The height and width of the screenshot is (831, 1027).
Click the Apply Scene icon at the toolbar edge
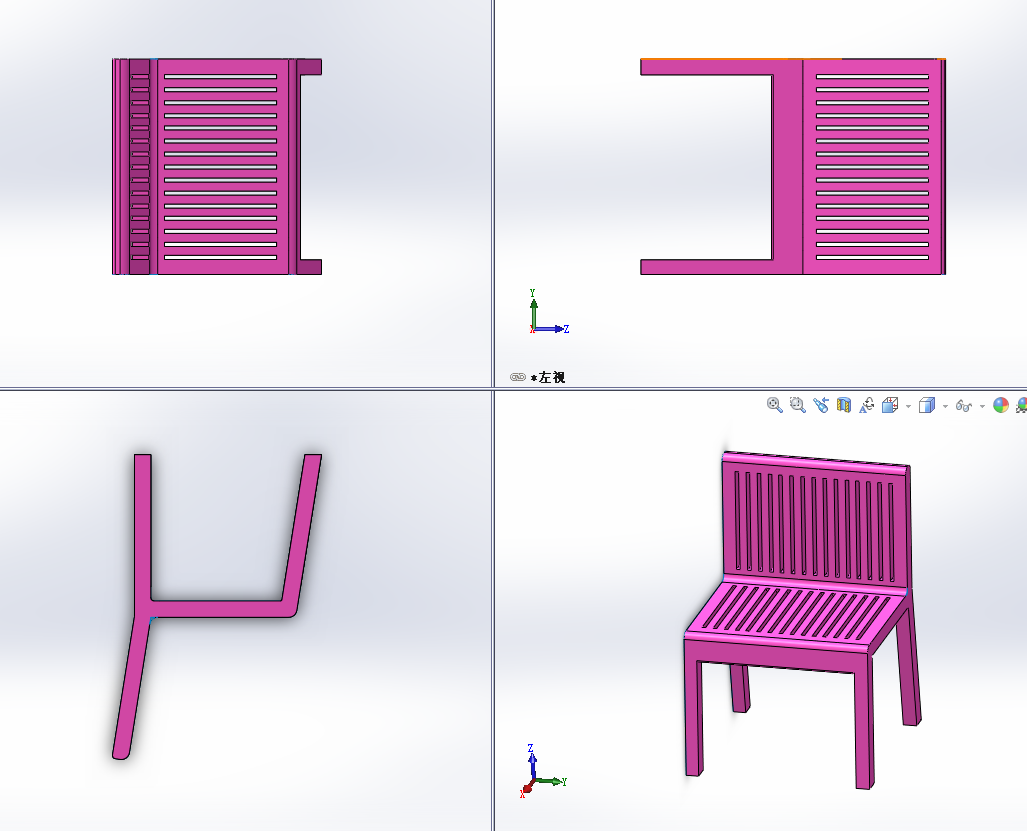point(1021,405)
